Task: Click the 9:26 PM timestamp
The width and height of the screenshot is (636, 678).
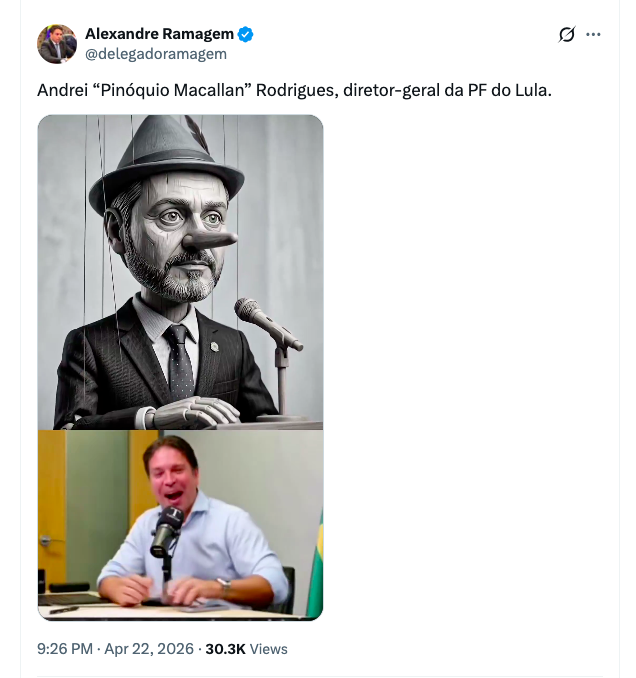Action: click(65, 649)
